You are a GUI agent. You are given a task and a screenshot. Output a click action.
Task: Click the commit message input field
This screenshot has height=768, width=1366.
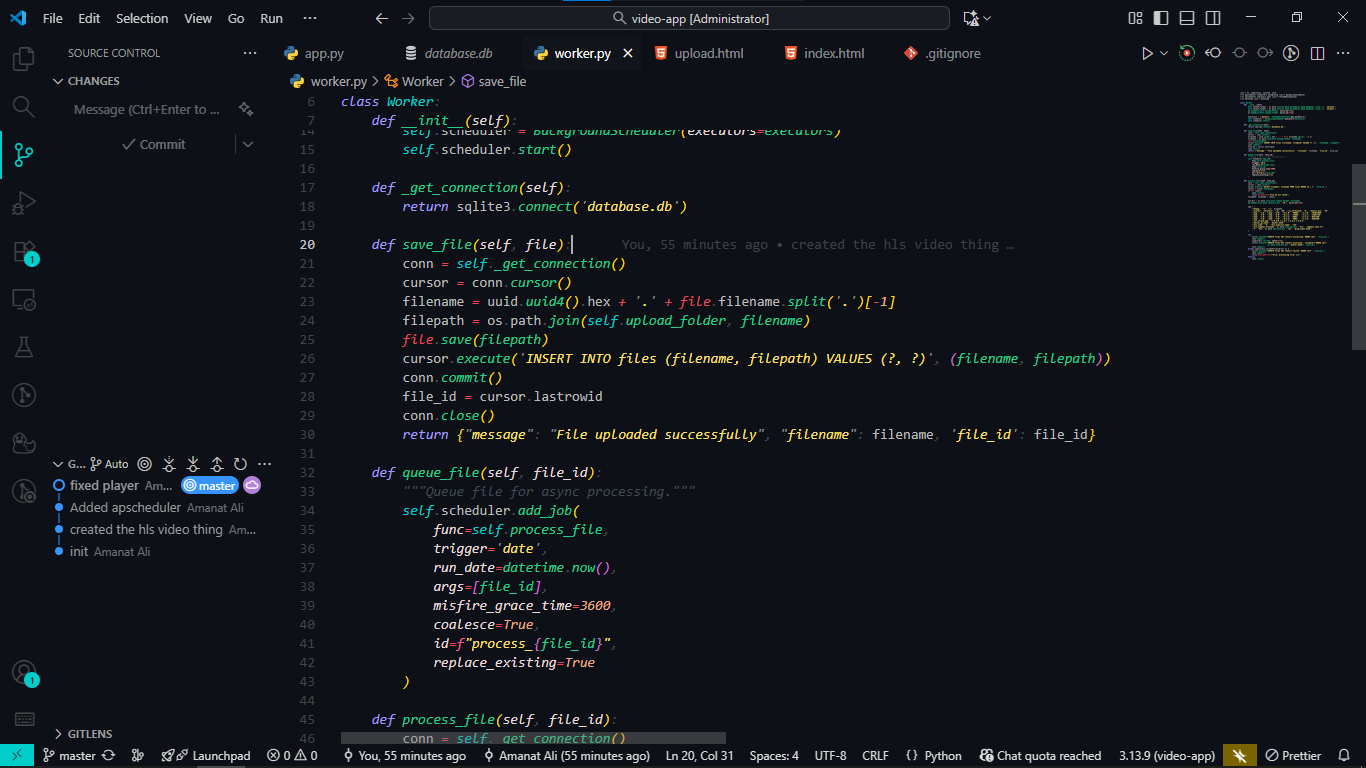click(145, 110)
